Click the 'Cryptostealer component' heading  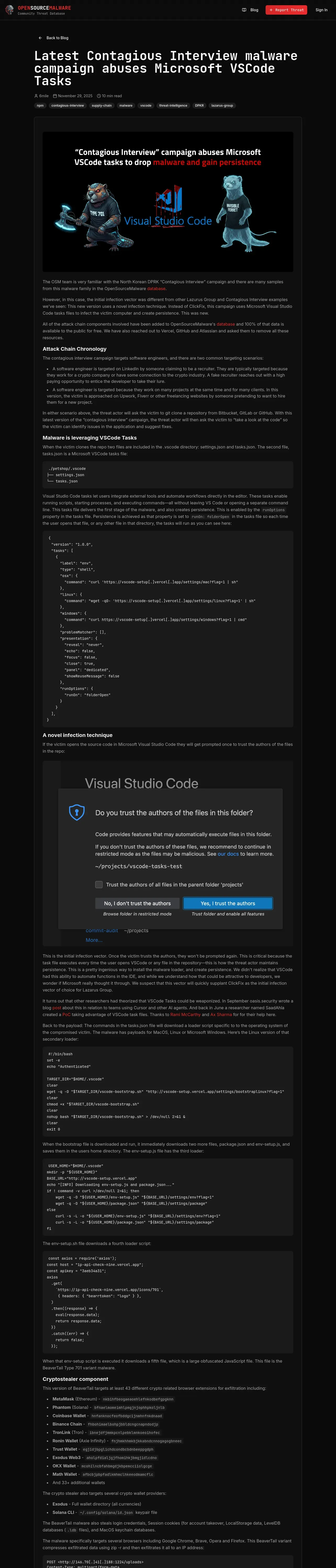(76, 1379)
